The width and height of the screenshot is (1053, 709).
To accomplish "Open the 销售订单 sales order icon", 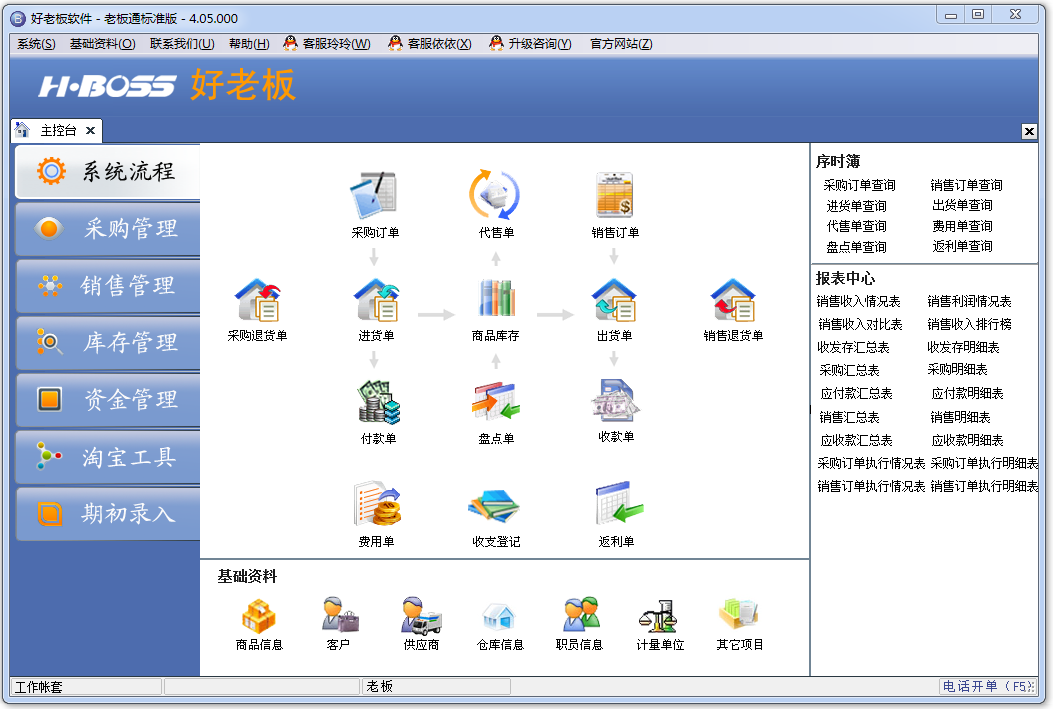I will point(614,195).
